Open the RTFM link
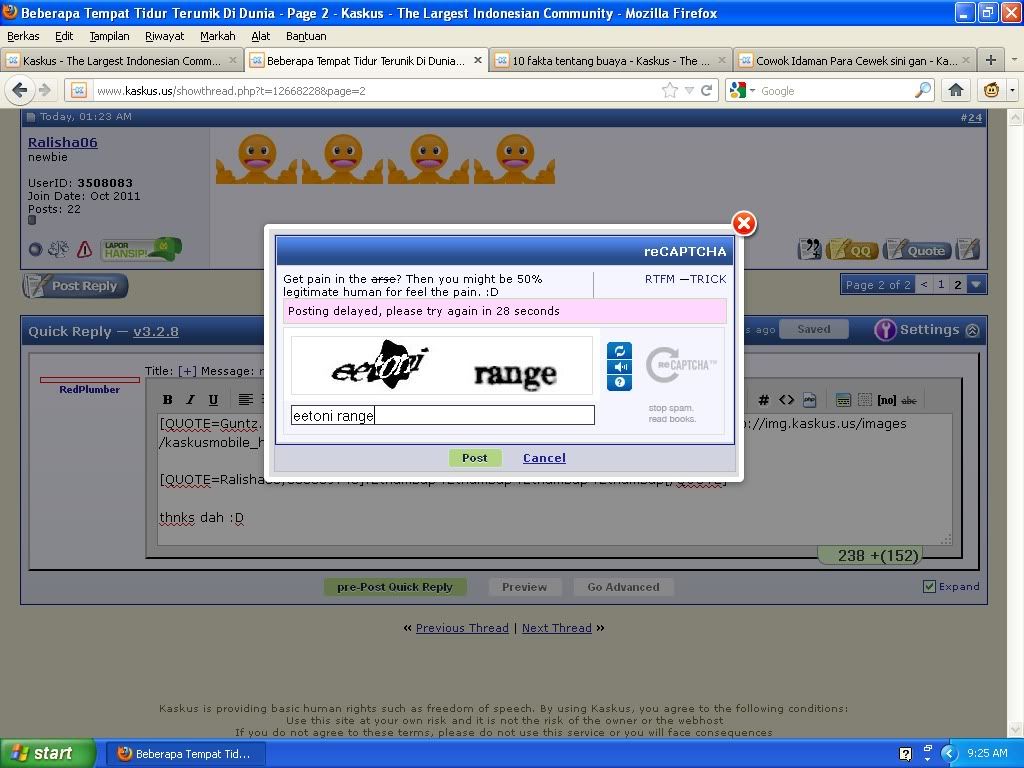The width and height of the screenshot is (1024, 768). 660,279
